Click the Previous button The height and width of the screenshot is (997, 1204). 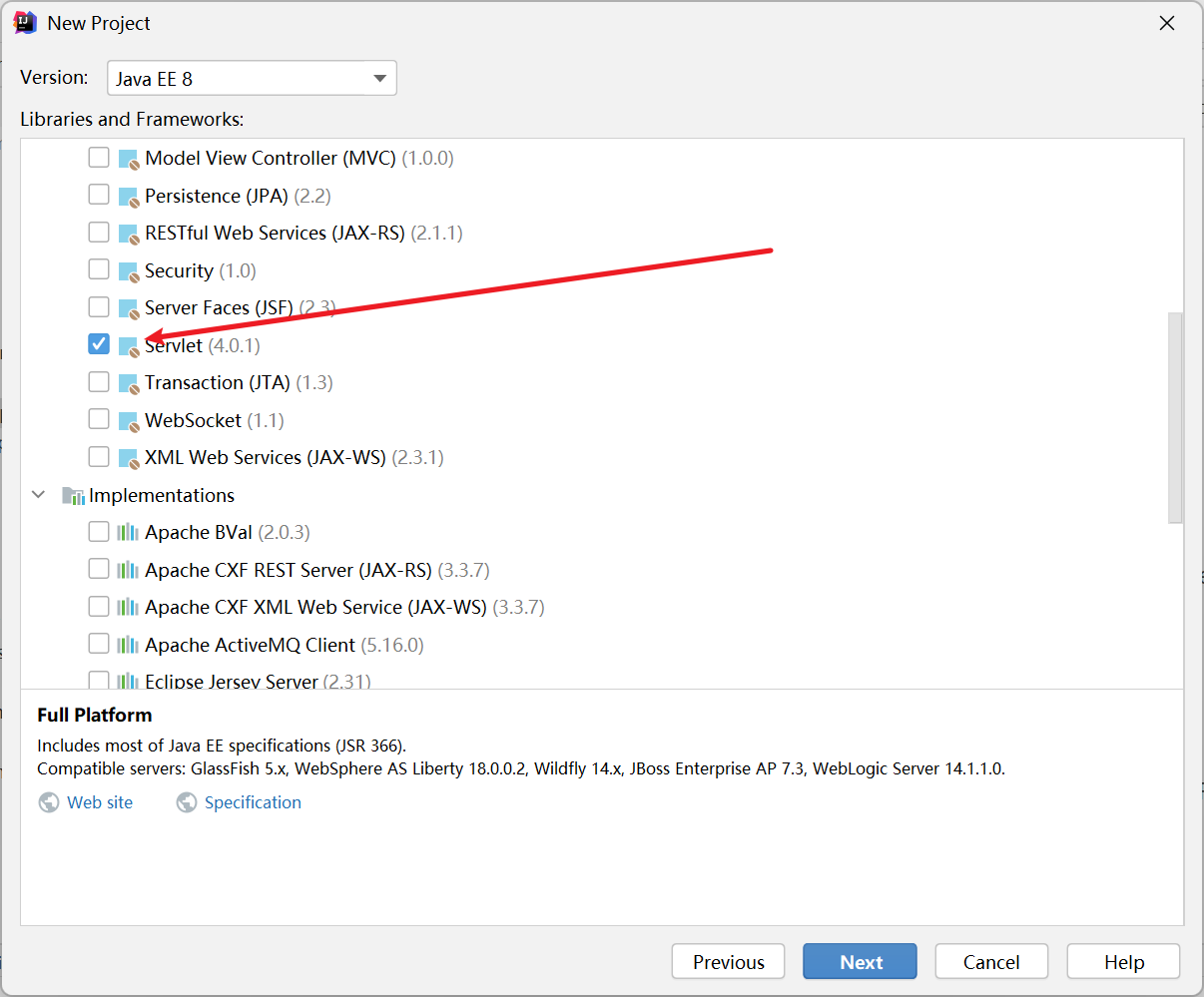729,962
